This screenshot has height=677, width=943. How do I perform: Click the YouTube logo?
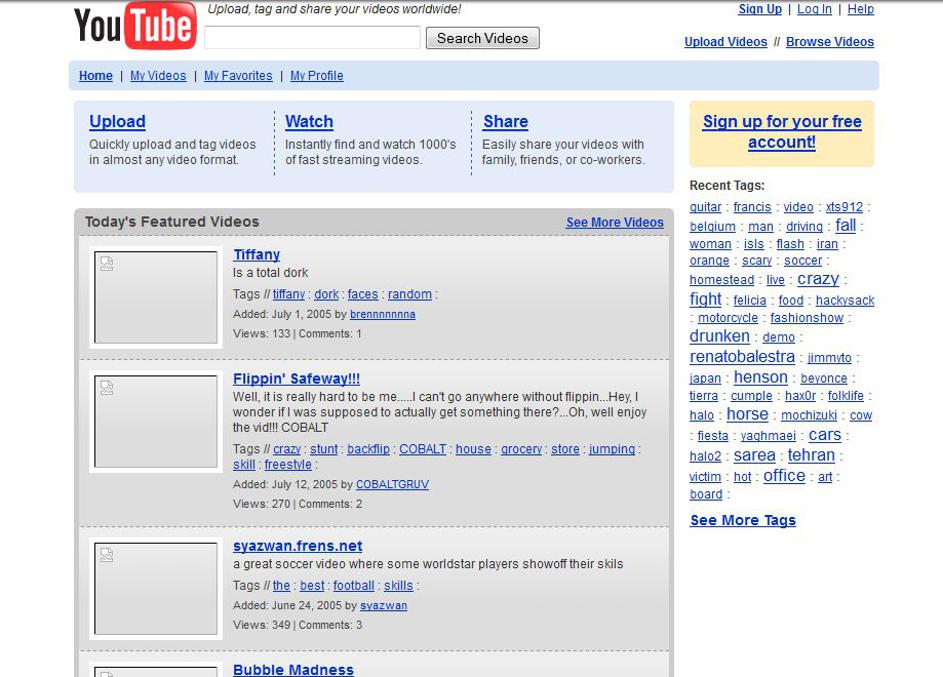point(135,27)
